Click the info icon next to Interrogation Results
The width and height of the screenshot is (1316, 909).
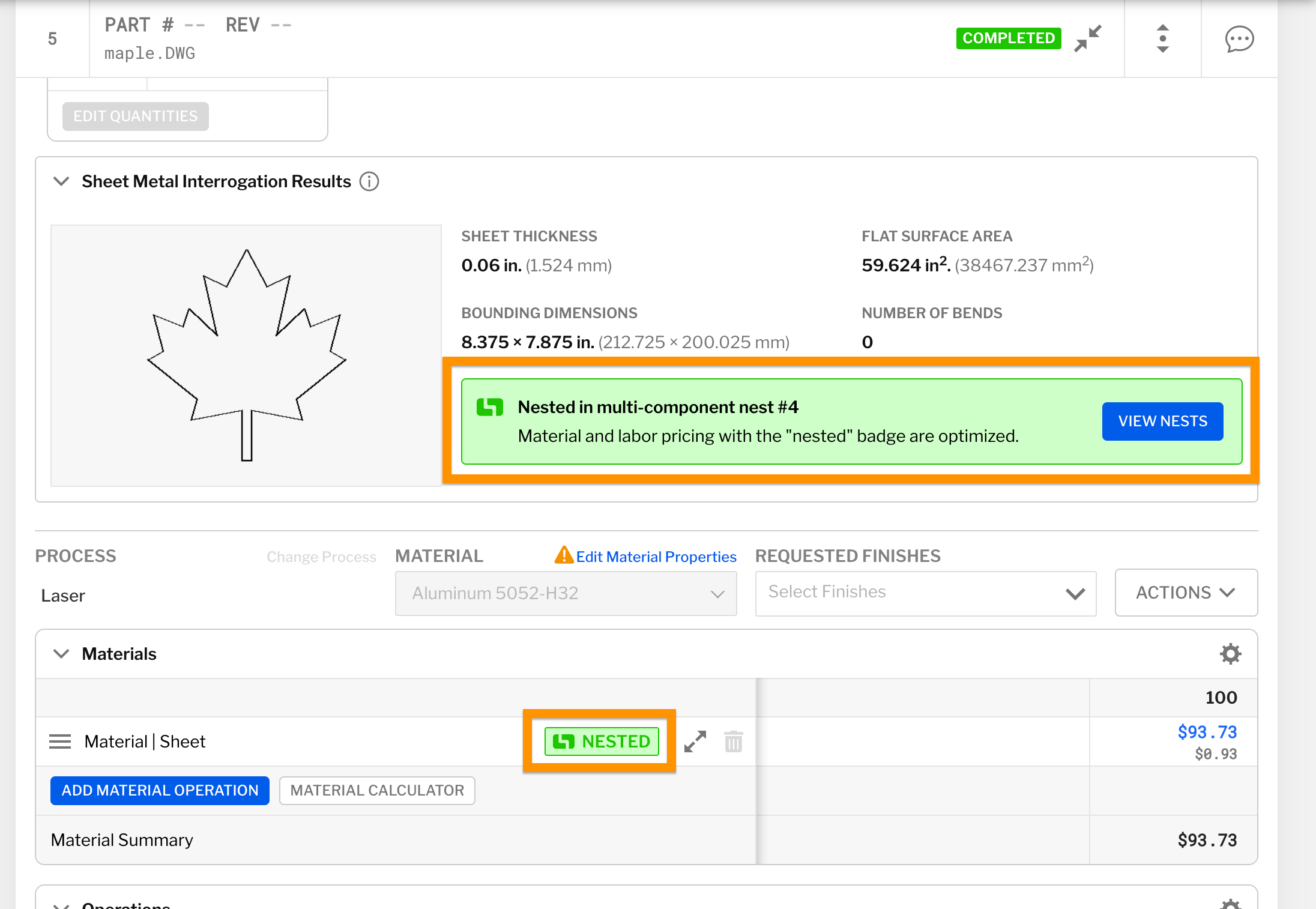(x=369, y=181)
